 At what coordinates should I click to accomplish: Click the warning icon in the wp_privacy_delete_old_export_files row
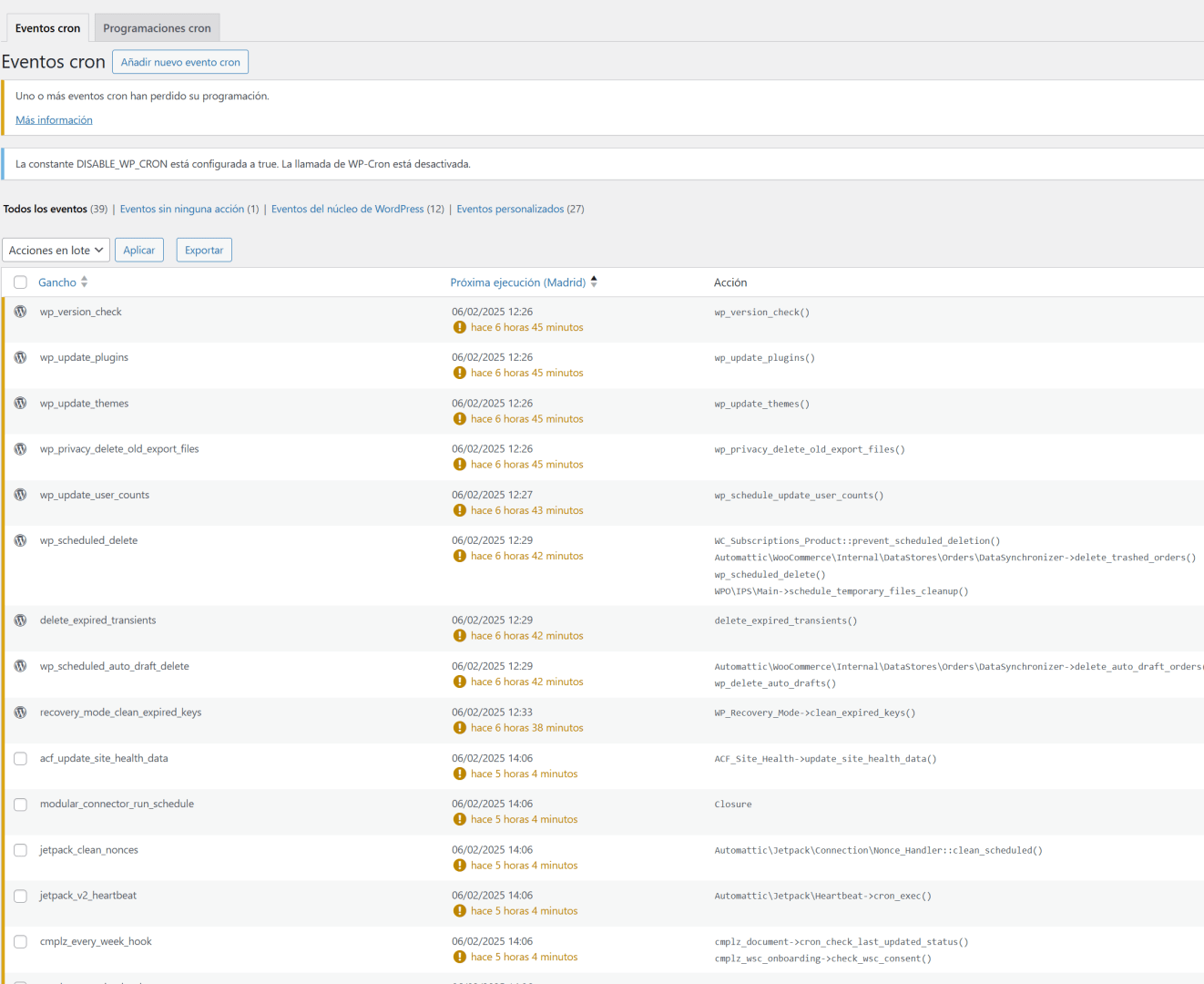(x=460, y=465)
